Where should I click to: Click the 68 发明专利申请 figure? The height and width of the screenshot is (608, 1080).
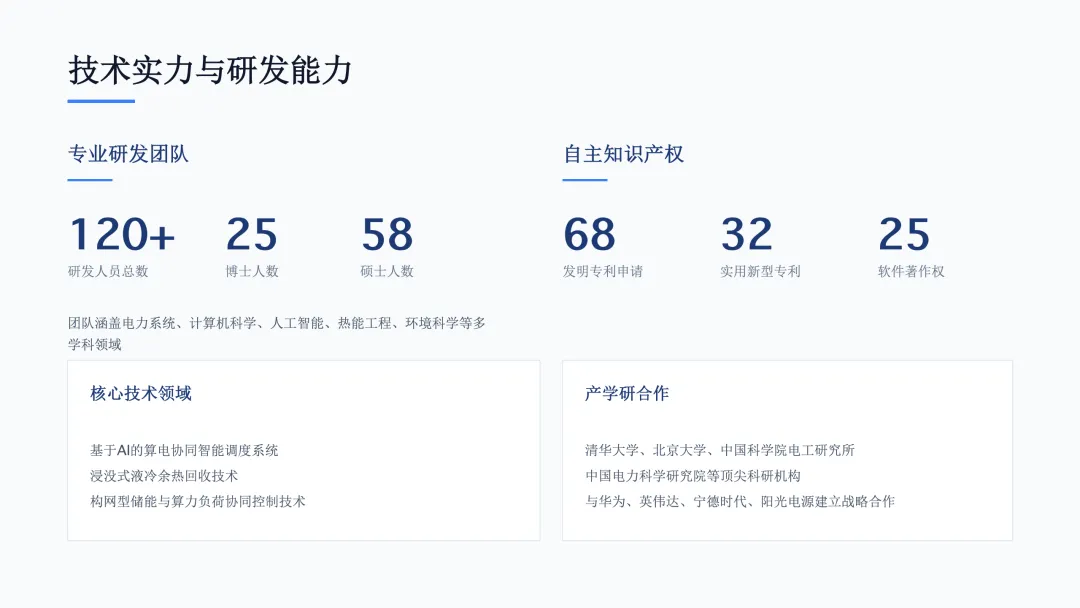click(589, 234)
